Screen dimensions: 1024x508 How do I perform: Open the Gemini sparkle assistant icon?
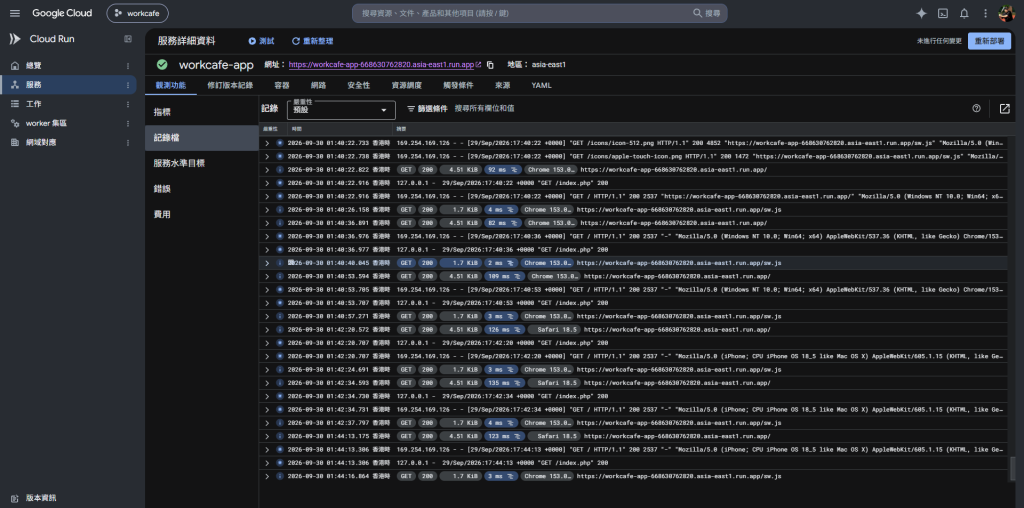click(x=921, y=13)
